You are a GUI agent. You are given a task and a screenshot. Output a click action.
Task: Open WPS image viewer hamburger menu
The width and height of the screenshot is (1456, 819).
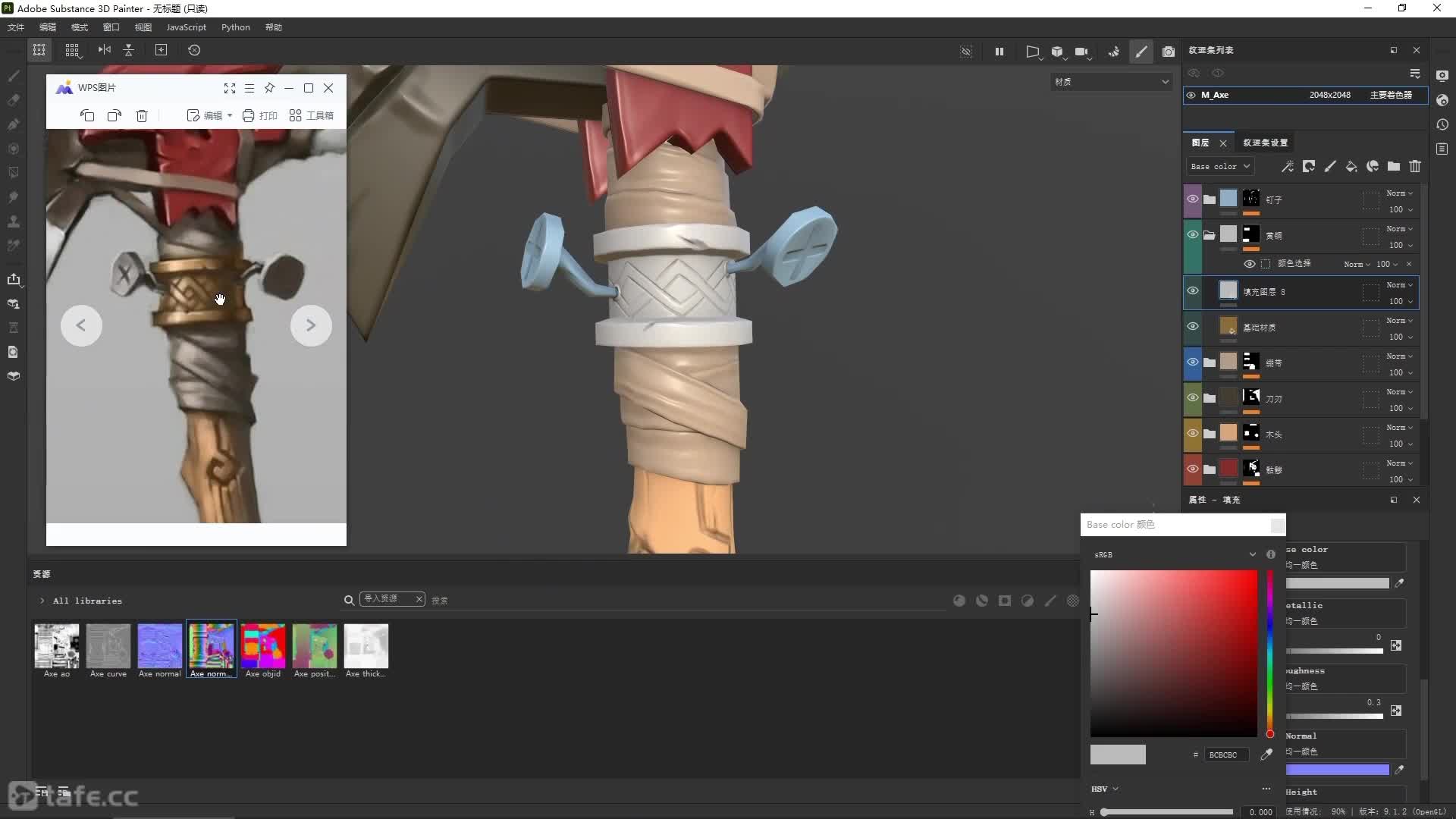coord(249,88)
